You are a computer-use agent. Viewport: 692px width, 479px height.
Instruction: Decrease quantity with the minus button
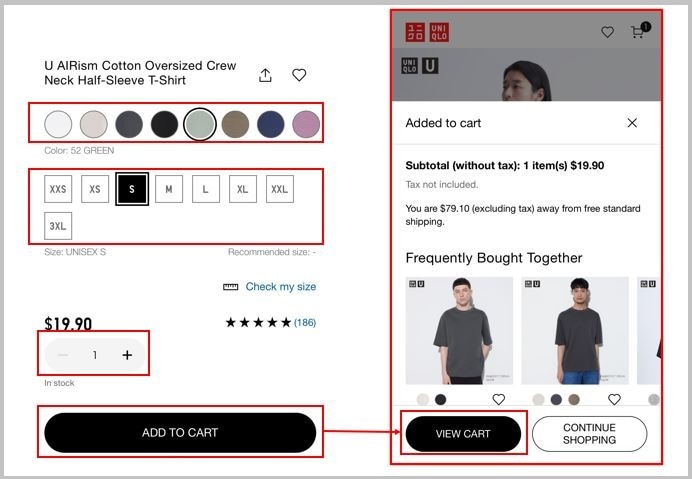click(63, 355)
